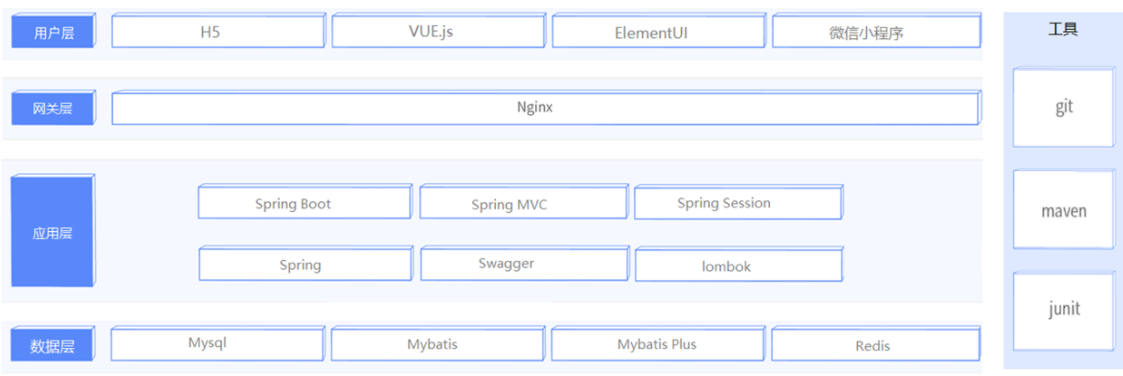1123x376 pixels.
Task: Click the blue 应用层 label
Action: click(53, 231)
